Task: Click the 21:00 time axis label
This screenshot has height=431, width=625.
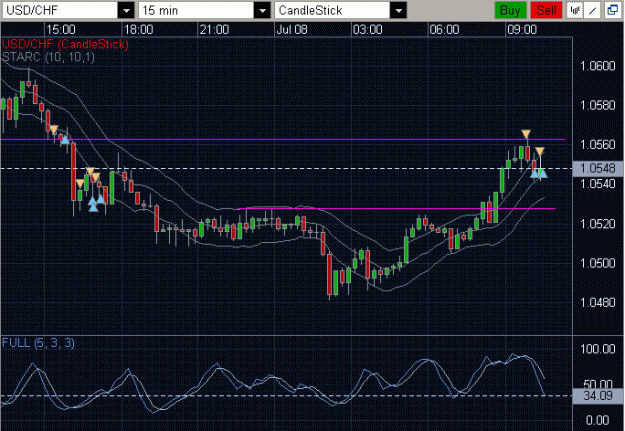Action: tap(214, 30)
